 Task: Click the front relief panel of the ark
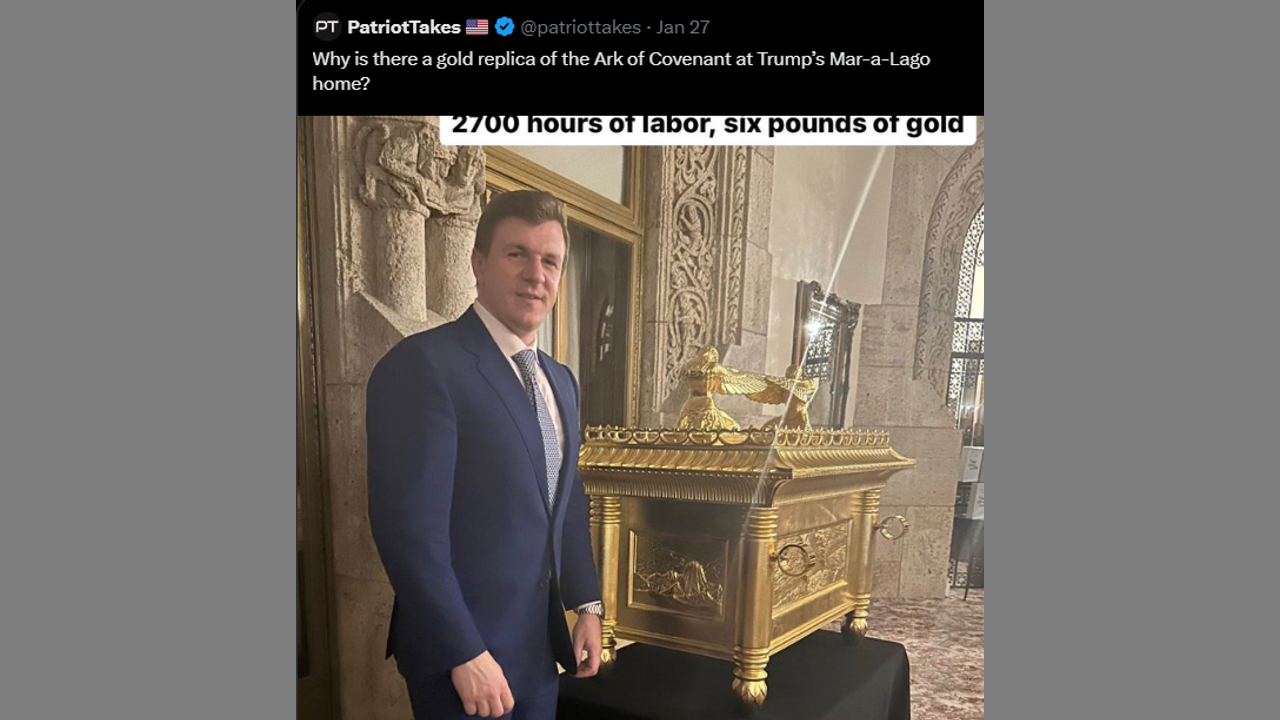point(679,571)
